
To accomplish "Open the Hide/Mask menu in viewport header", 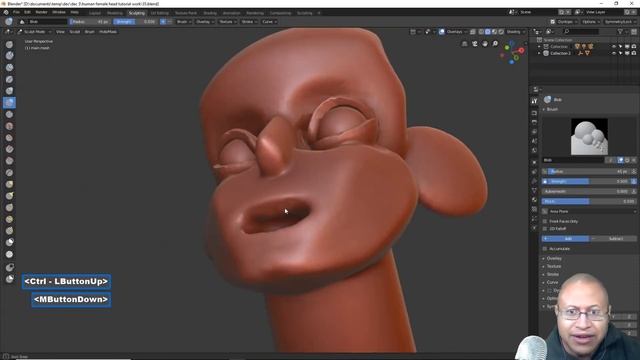I will pyautogui.click(x=108, y=31).
